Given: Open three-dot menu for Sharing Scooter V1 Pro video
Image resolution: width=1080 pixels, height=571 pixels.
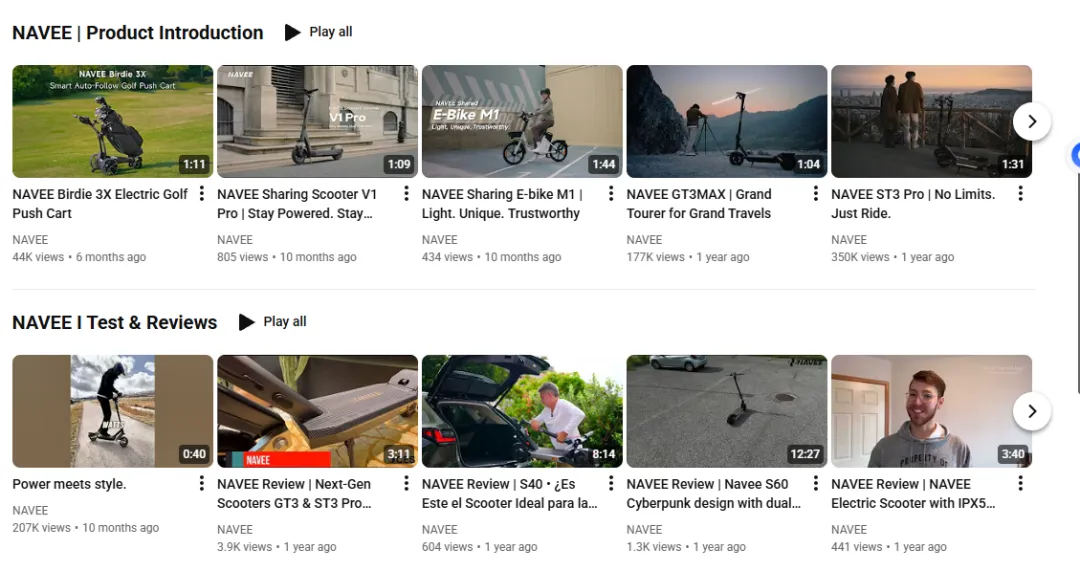Looking at the screenshot, I should (406, 194).
